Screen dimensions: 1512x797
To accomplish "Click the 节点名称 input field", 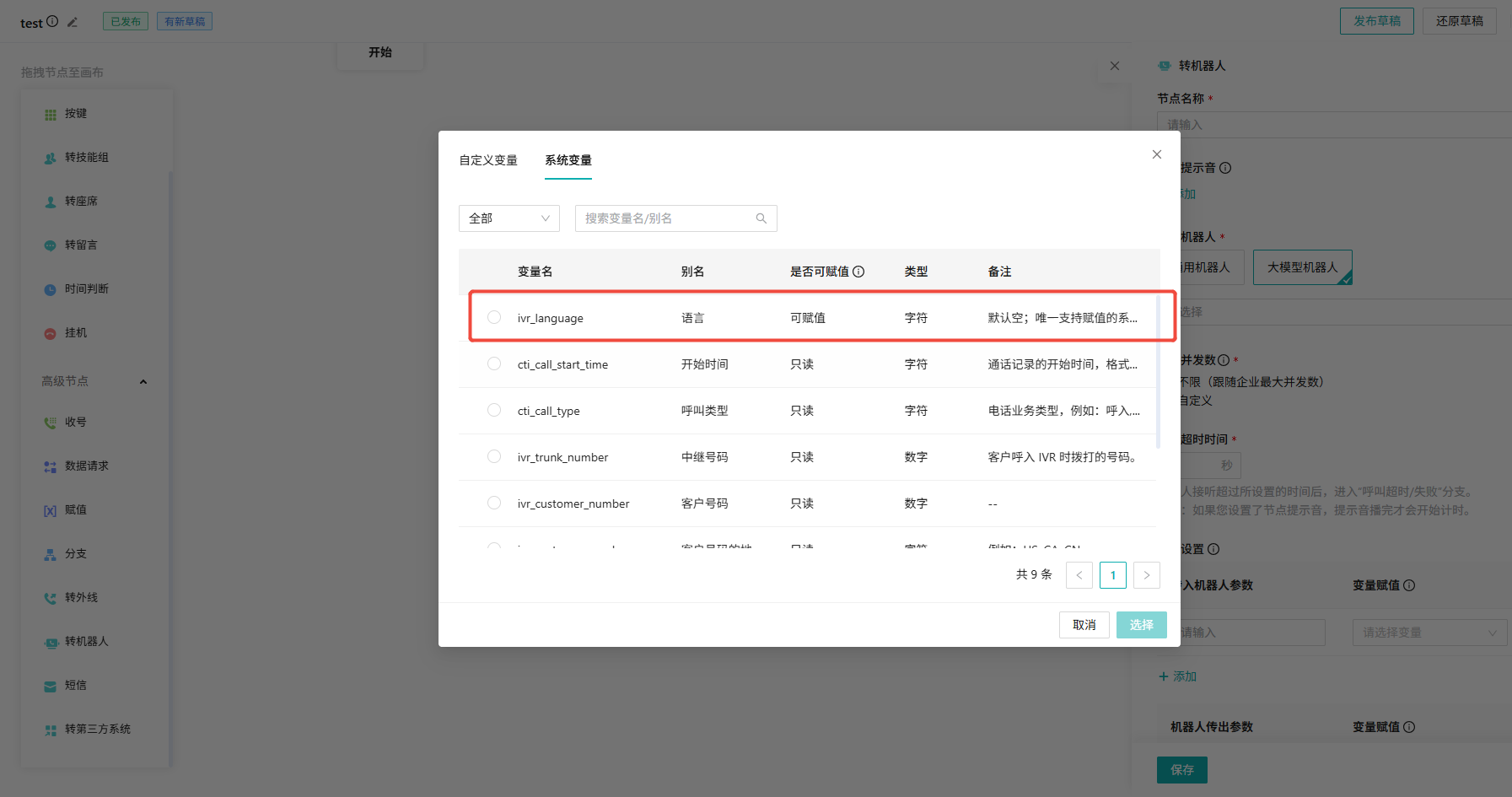I will tap(1334, 125).
